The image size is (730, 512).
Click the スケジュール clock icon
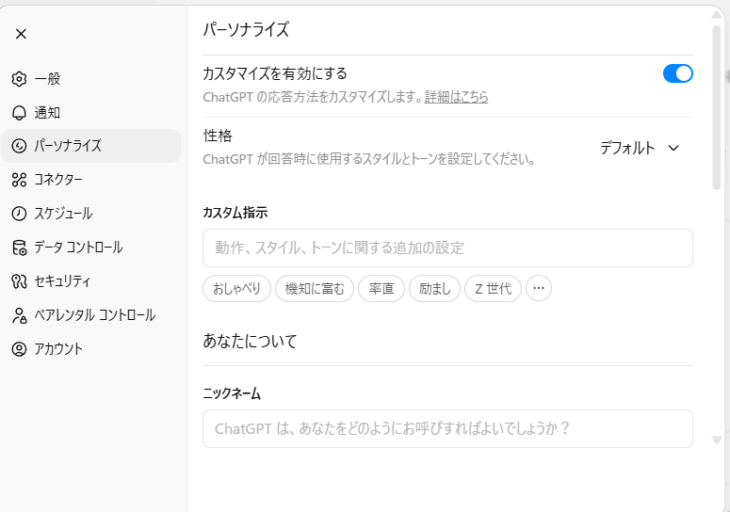[x=18, y=214]
